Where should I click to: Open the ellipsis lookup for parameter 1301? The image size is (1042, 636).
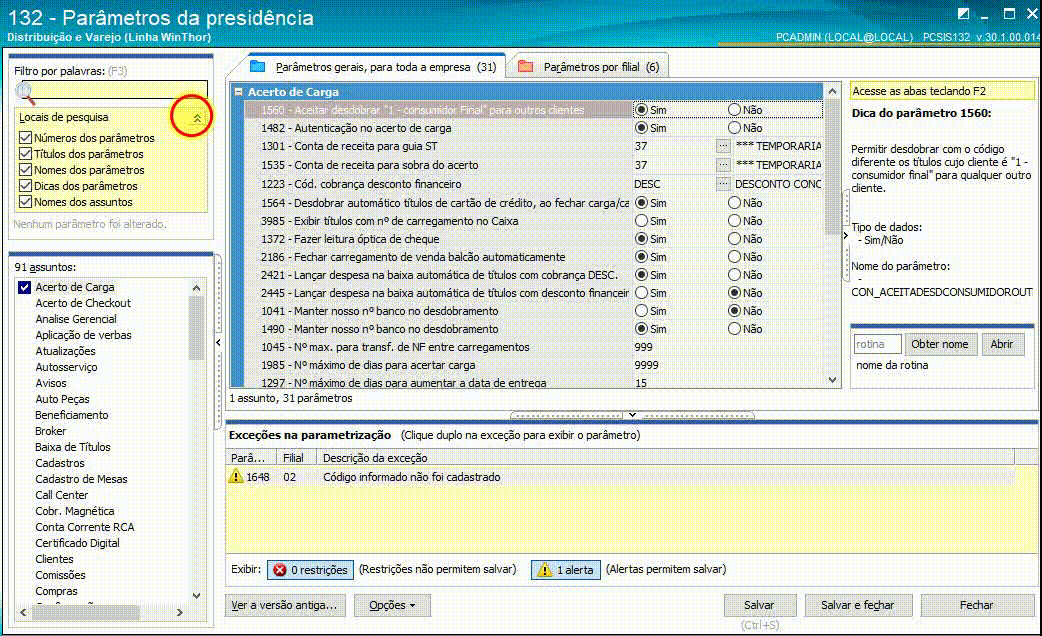coord(723,146)
